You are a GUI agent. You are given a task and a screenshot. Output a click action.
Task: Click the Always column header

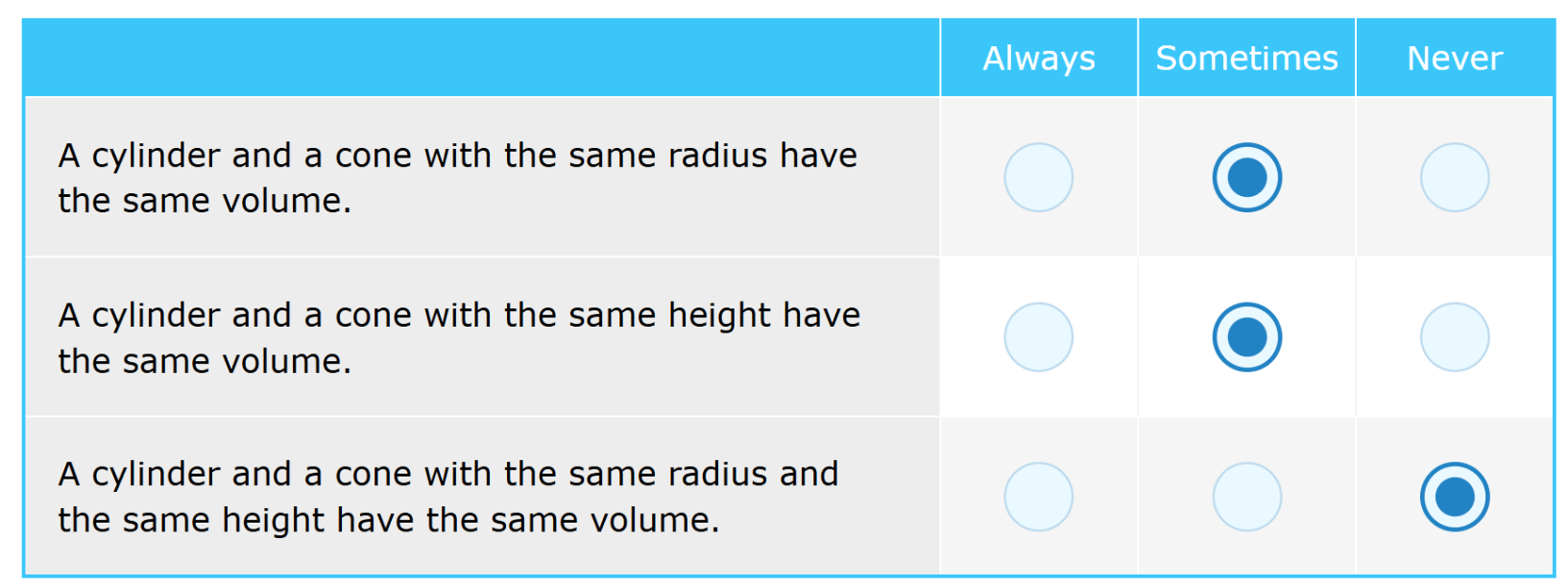(x=1039, y=58)
